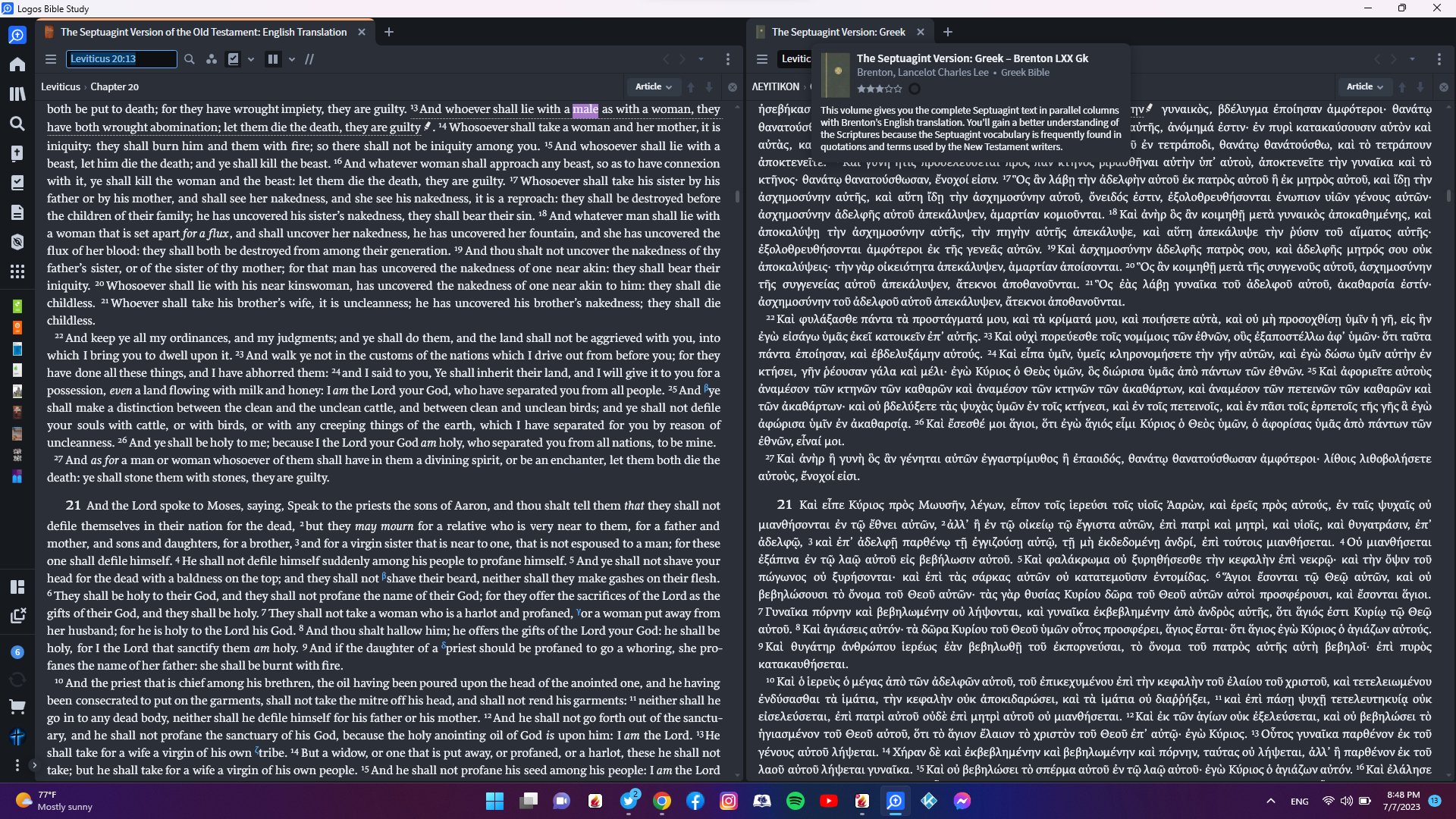Open the Search magnifier in left sidebar
Viewport: 1456px width, 819px height.
click(x=17, y=124)
